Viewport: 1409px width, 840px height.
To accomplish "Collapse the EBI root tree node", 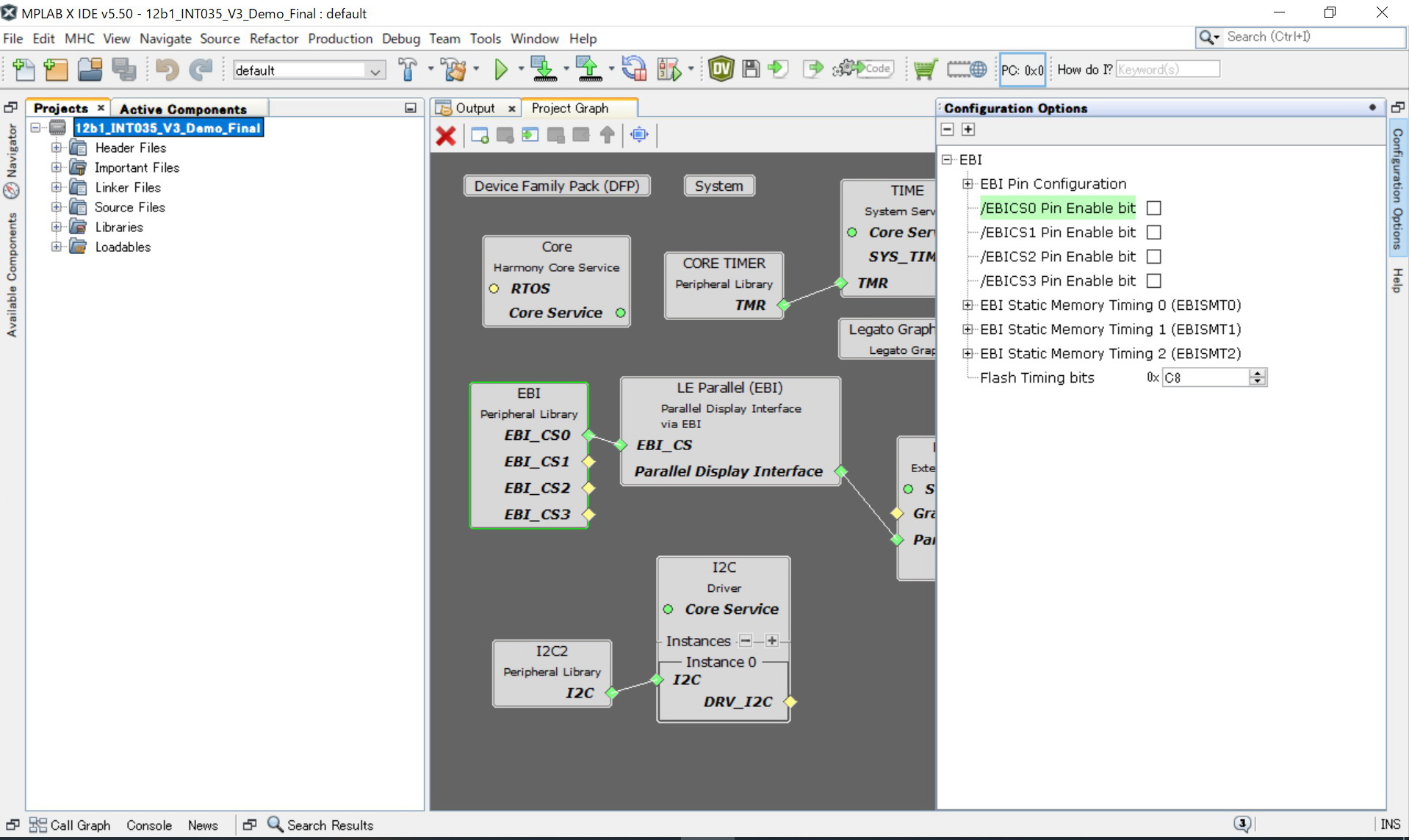I will coord(947,159).
